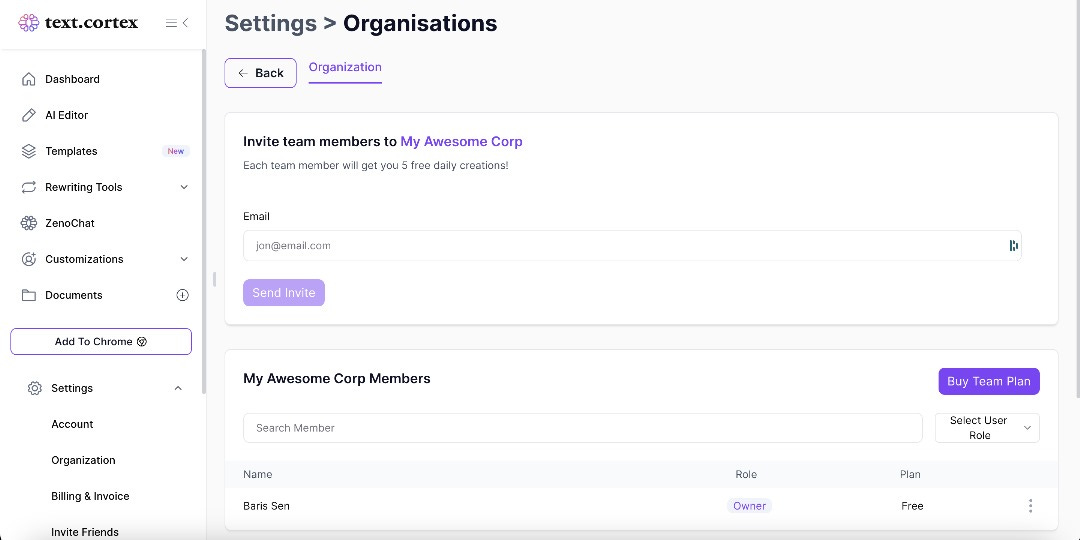Click the password manager icon in Email field
Image resolution: width=1080 pixels, height=540 pixels.
[1013, 245]
